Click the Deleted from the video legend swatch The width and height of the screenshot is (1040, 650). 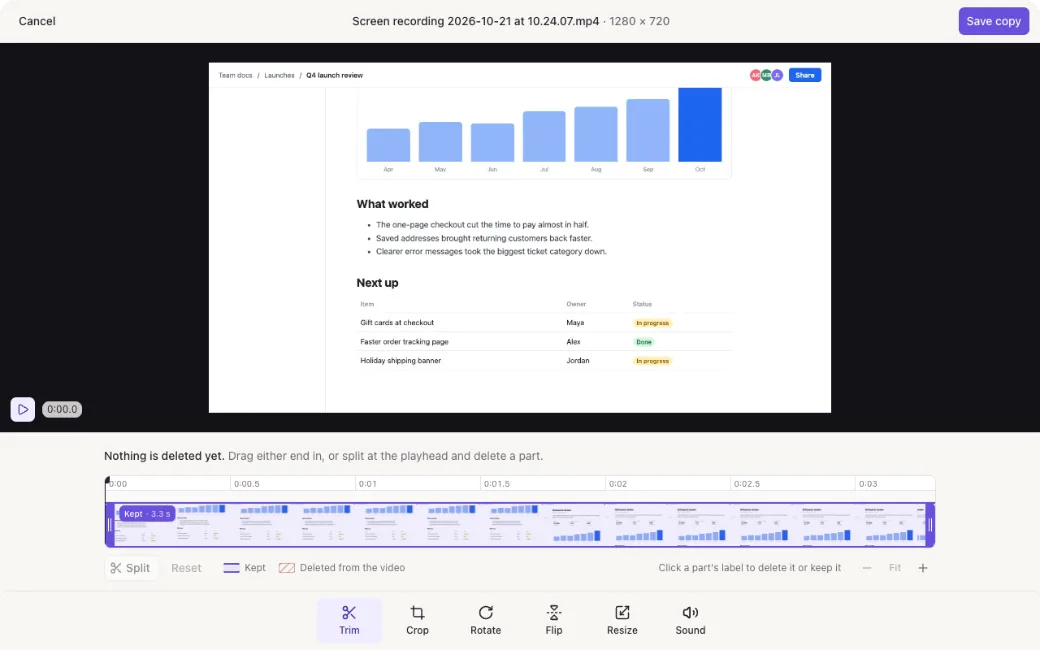[x=287, y=568]
